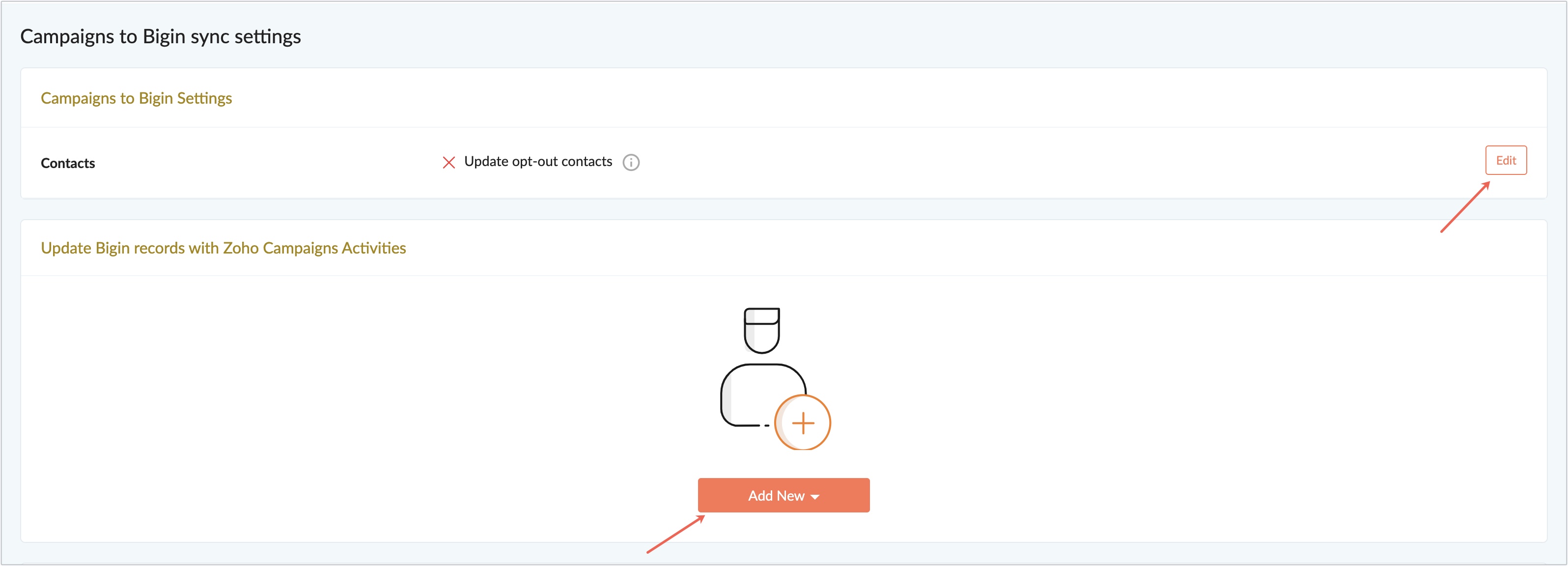1568x566 pixels.
Task: Click the red X icon before Update opt-out contacts
Action: (x=448, y=163)
